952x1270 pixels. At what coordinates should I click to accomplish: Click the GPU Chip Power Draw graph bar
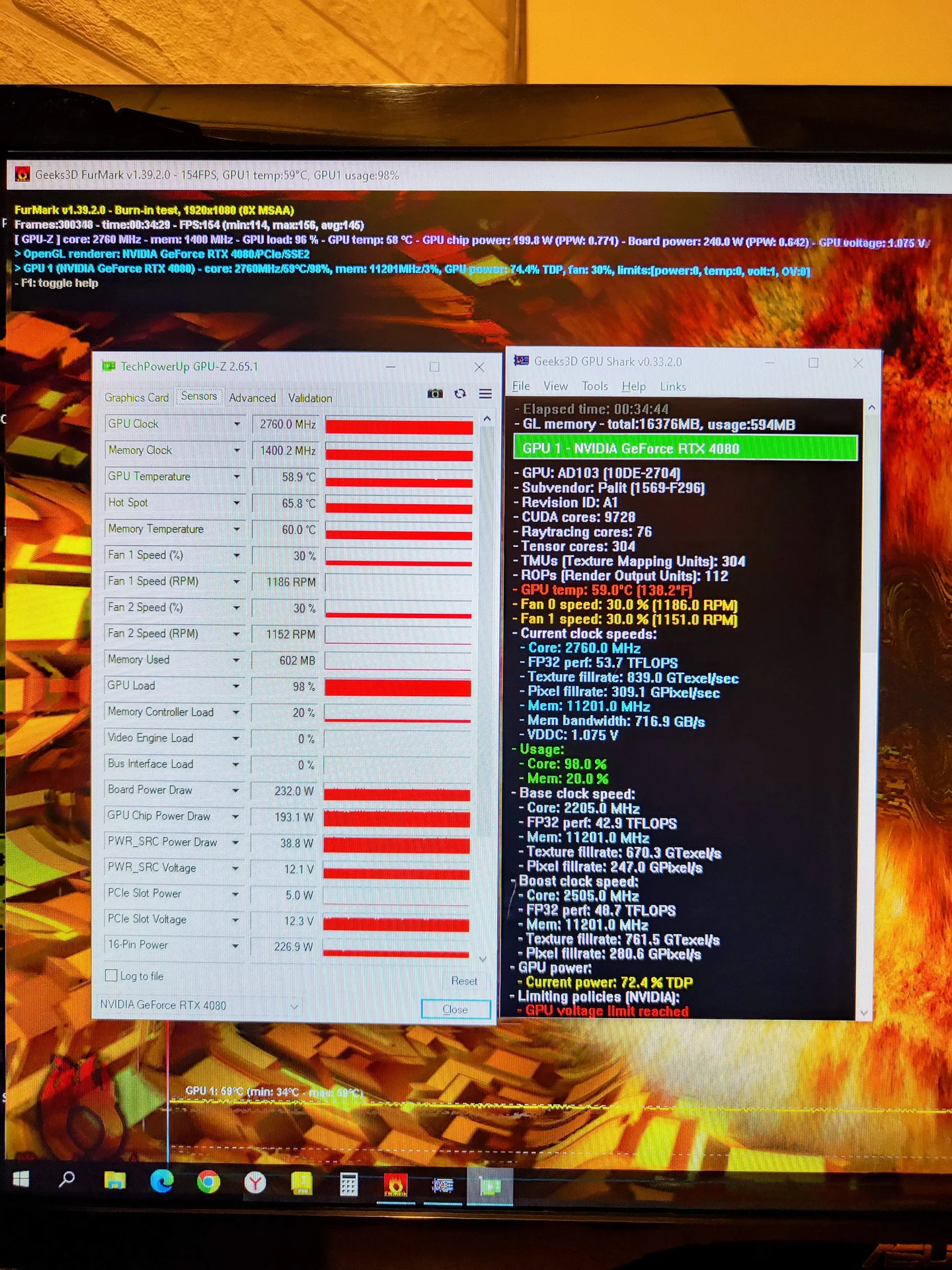click(x=397, y=818)
